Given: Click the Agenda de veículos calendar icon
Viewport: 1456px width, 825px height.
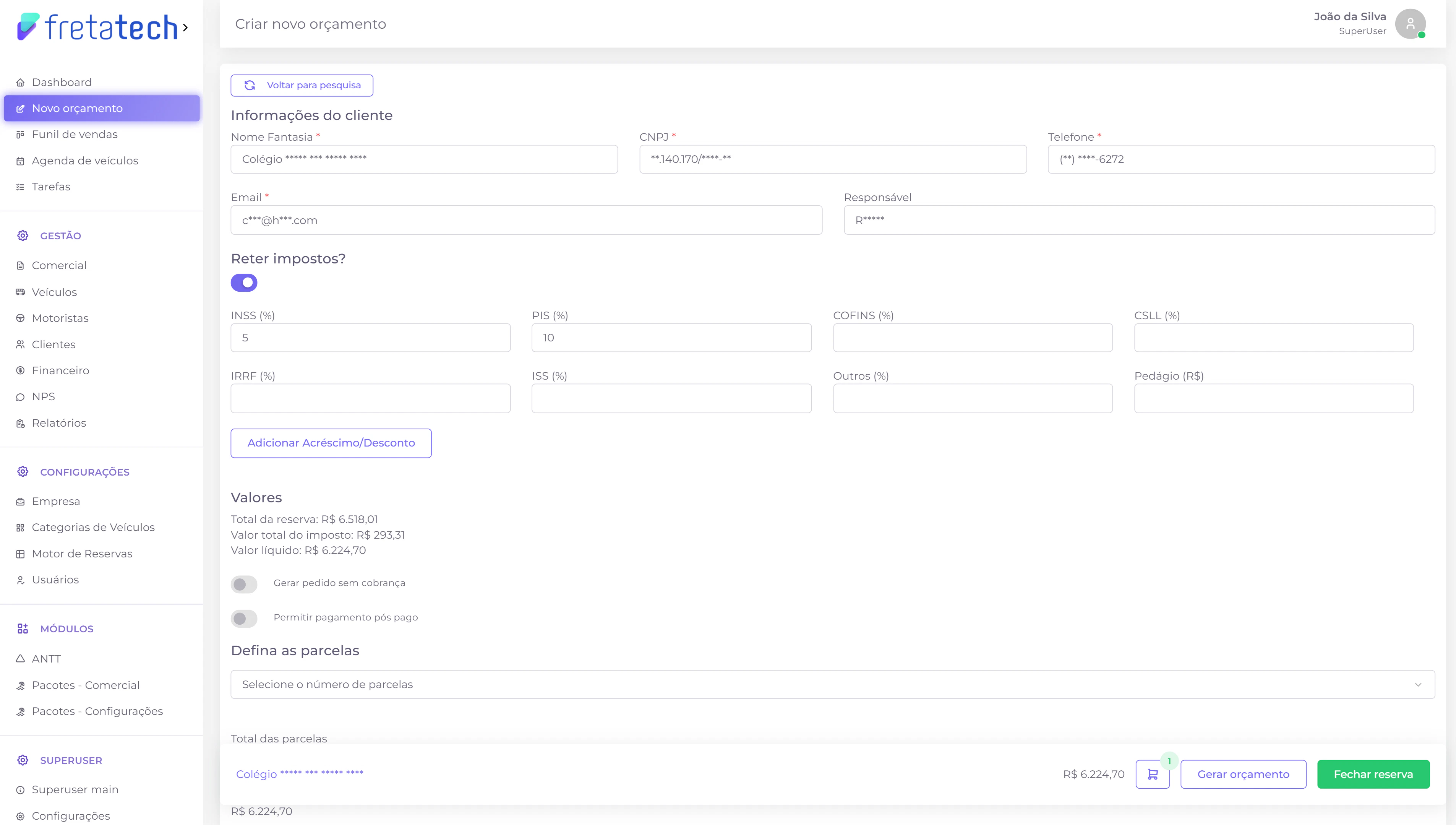Looking at the screenshot, I should [x=20, y=161].
